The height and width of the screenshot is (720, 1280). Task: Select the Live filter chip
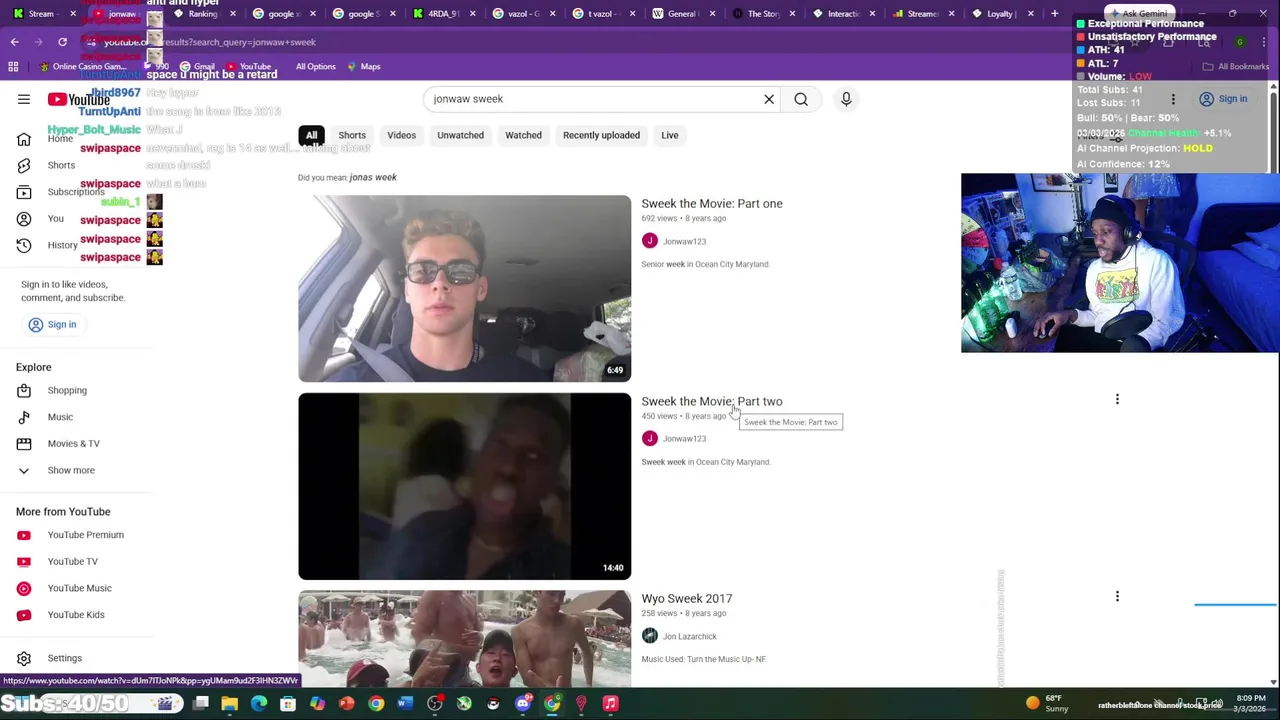click(669, 135)
